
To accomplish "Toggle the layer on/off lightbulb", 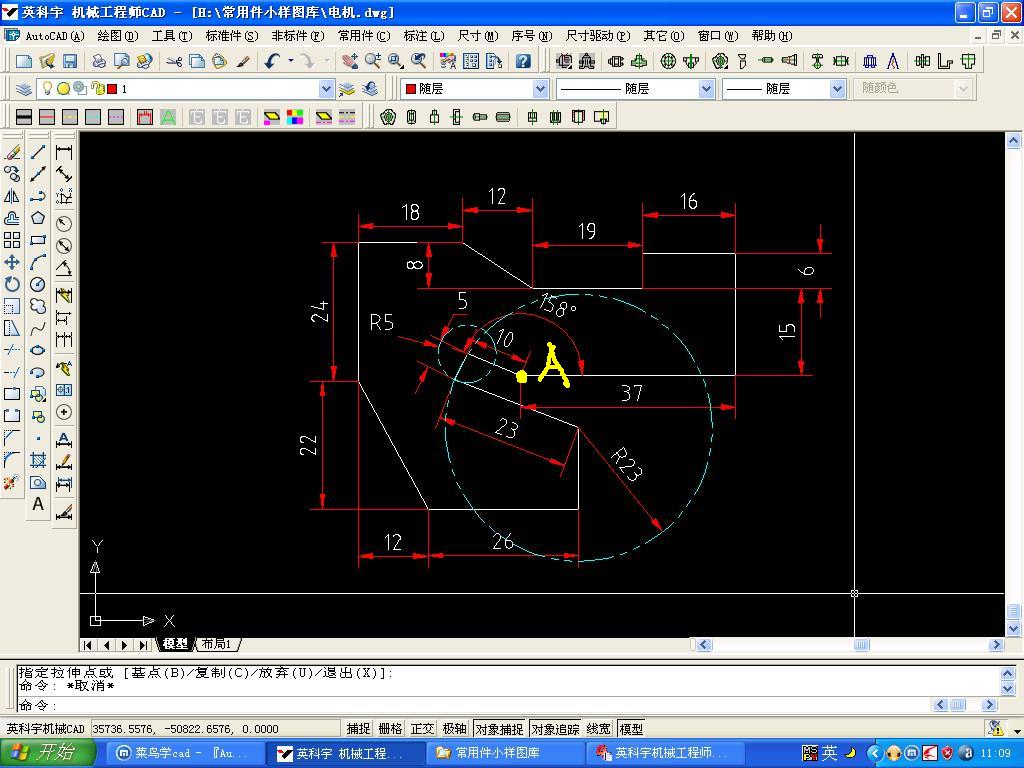I will tap(47, 88).
